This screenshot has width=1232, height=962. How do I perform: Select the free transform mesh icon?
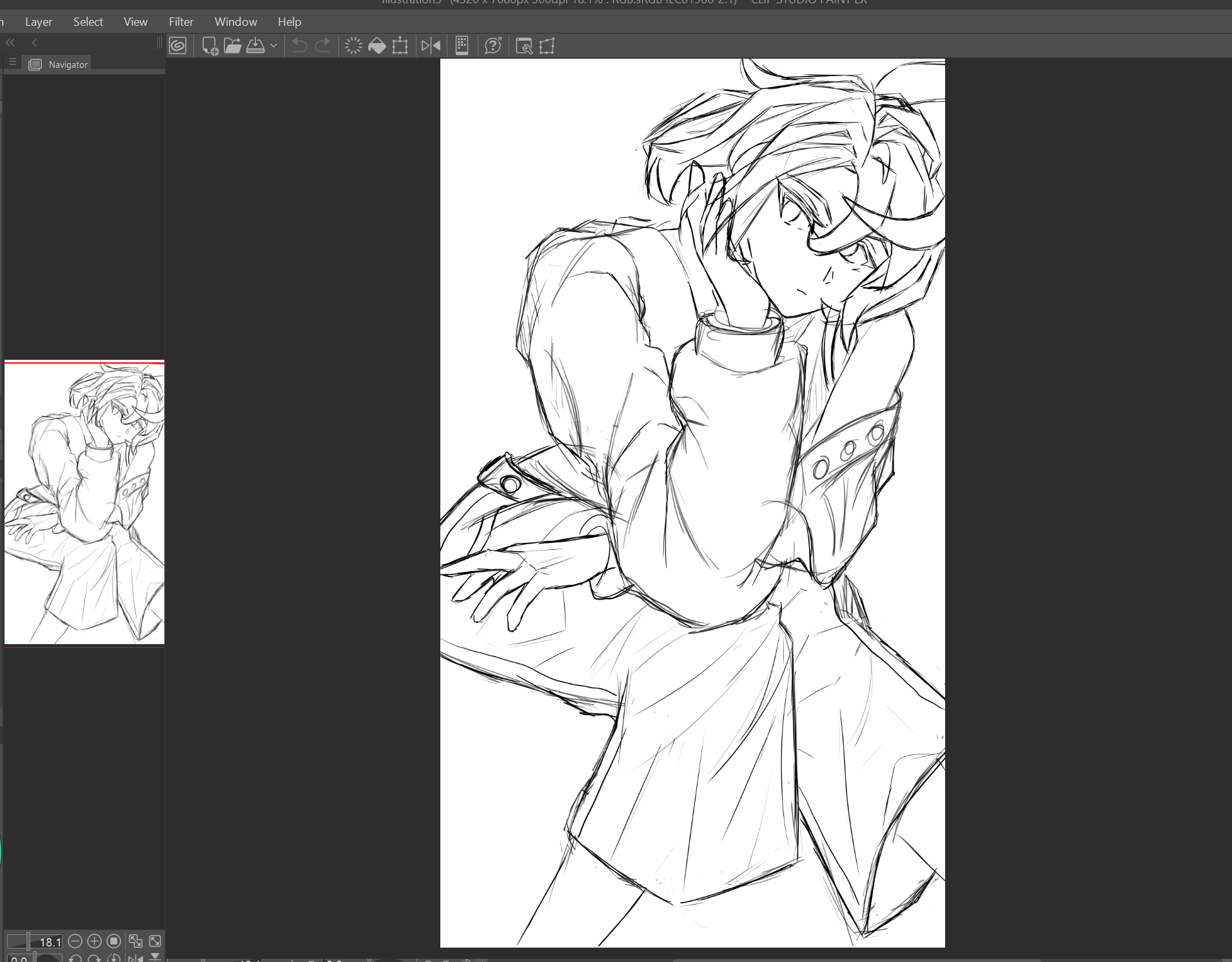(547, 46)
